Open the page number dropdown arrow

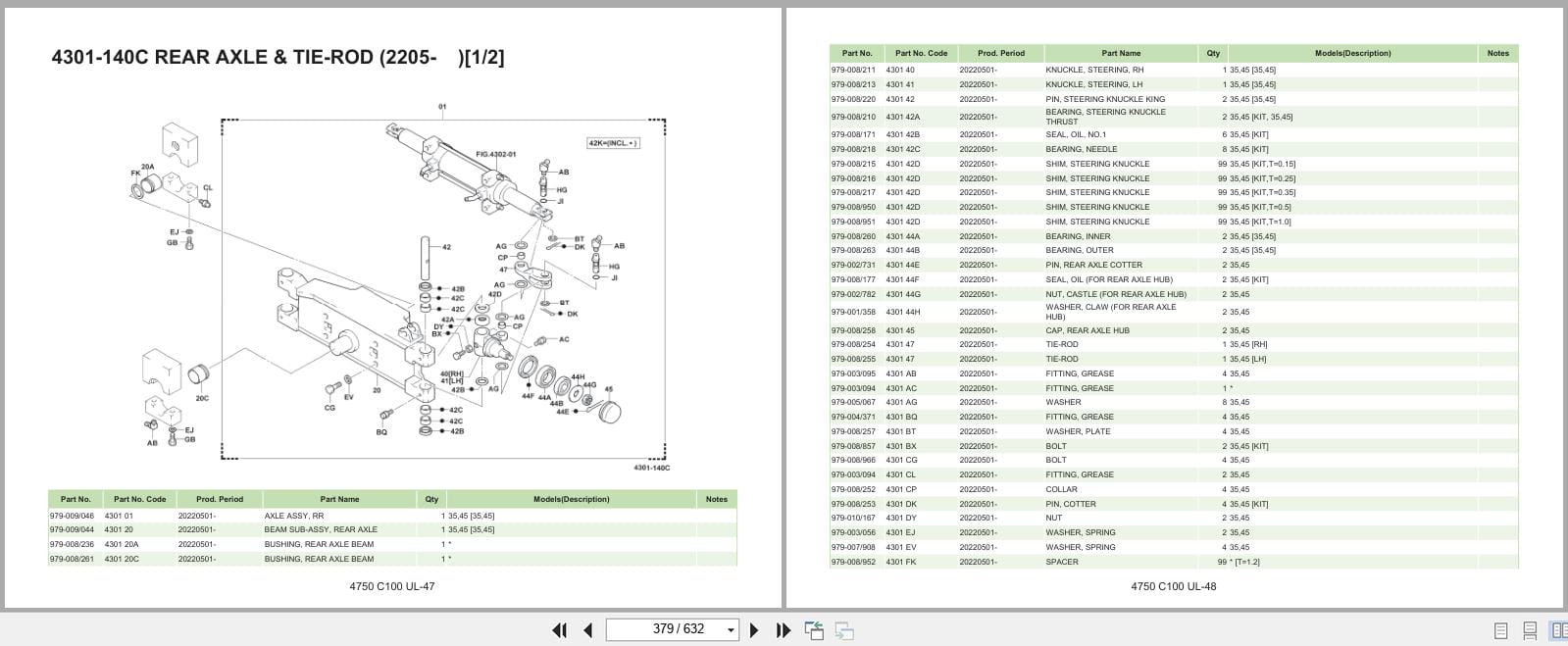(731, 630)
